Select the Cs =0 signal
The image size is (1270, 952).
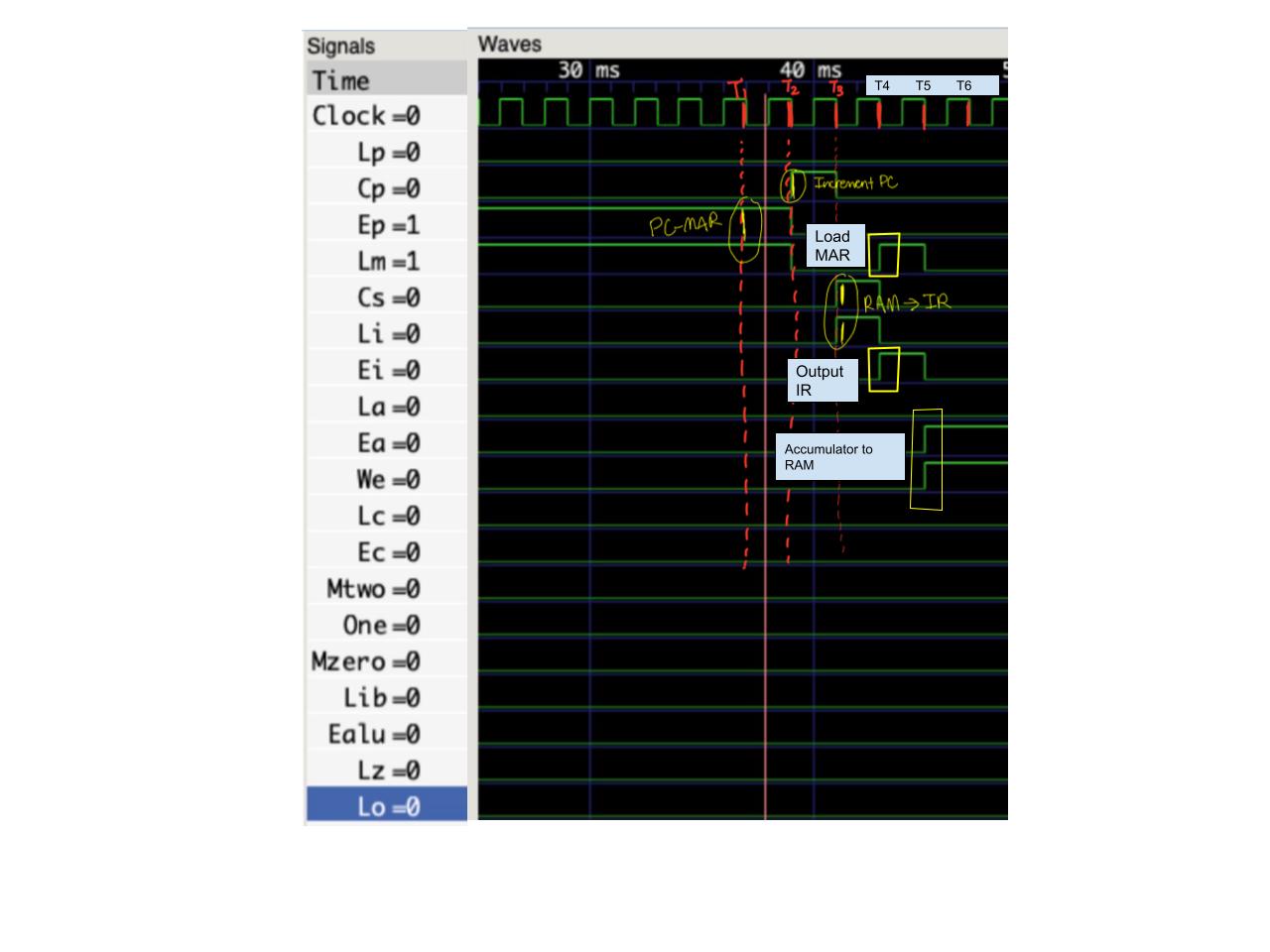pyautogui.click(x=387, y=297)
